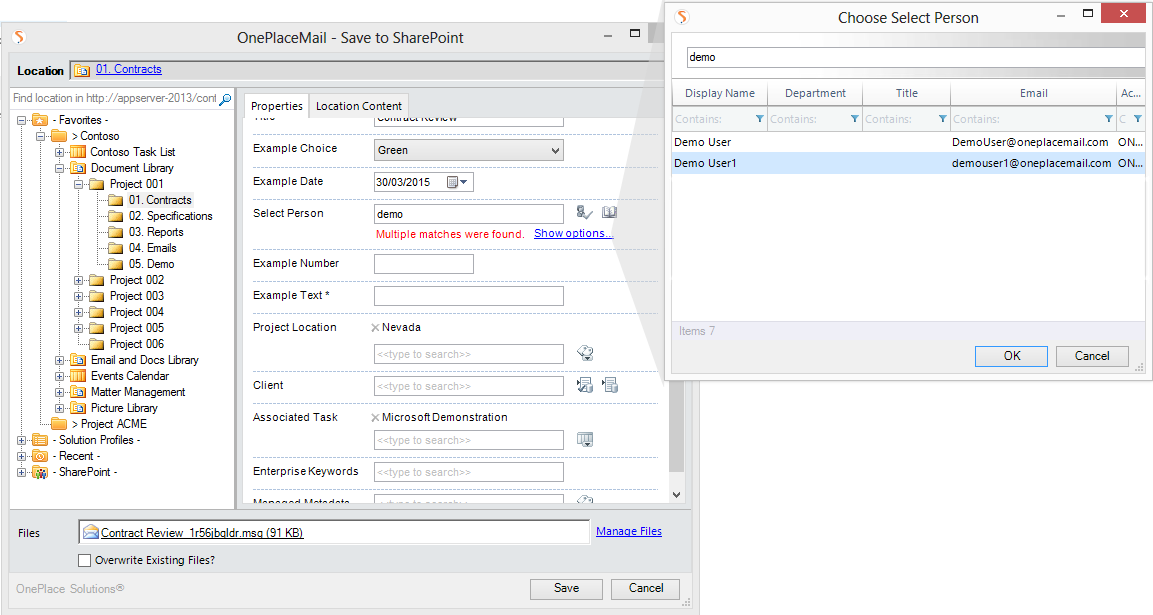The height and width of the screenshot is (615, 1153).
Task: Select the Properties tab
Action: tap(276, 106)
